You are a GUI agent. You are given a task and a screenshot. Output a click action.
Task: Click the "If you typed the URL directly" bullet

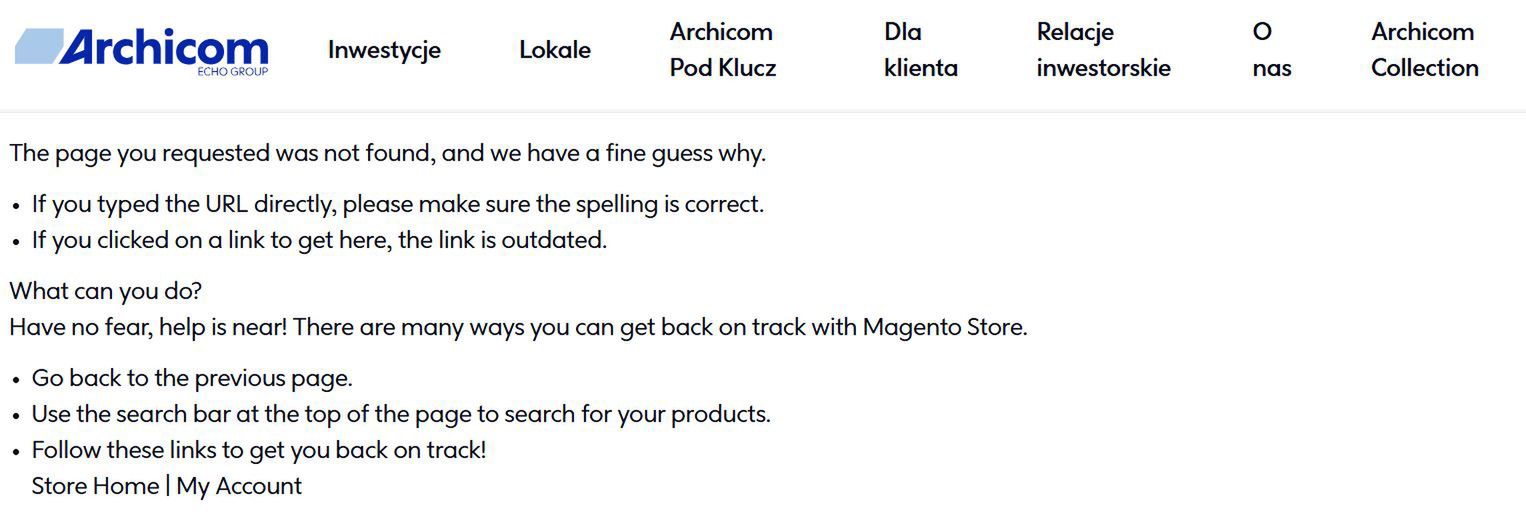397,205
